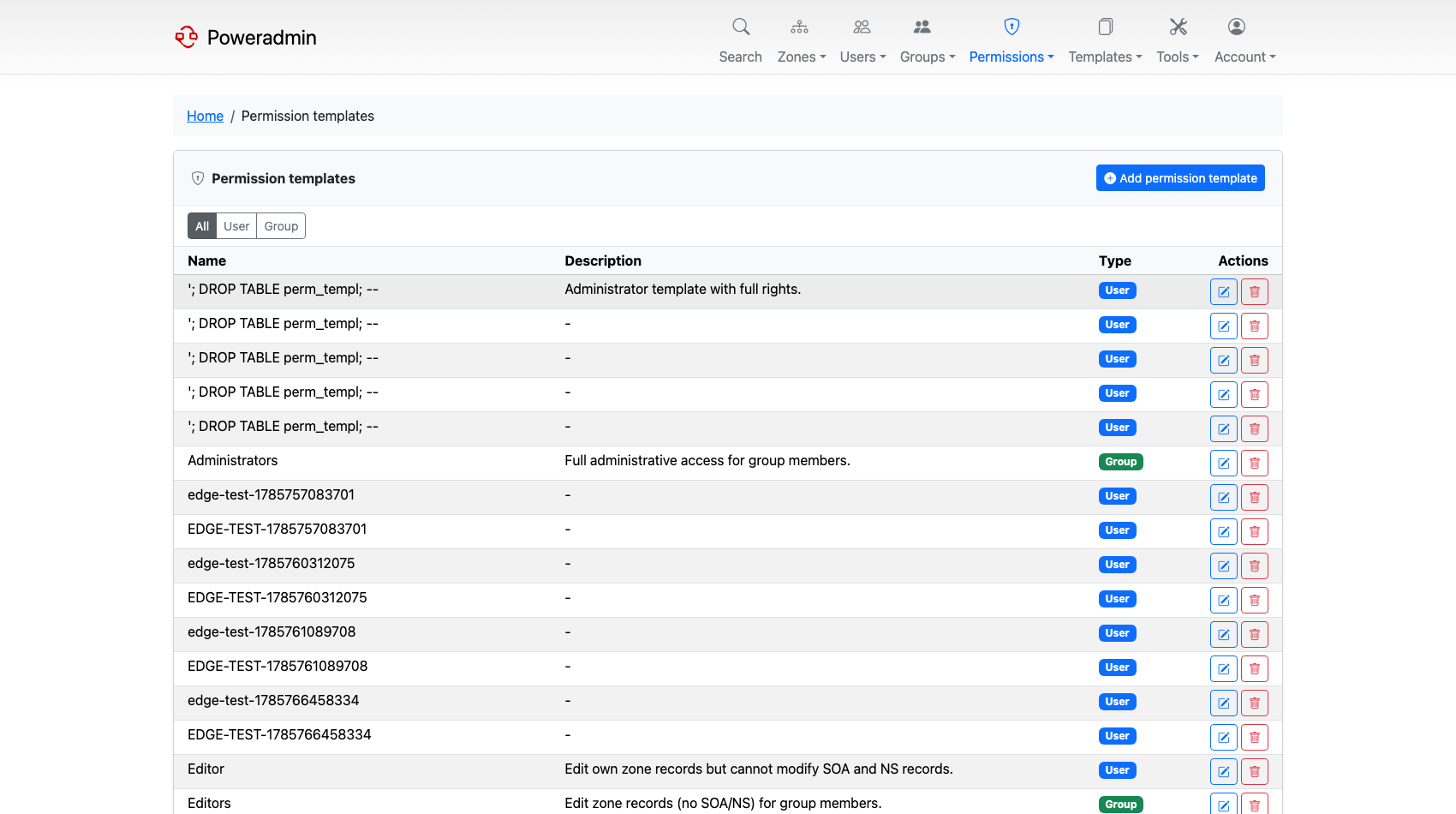The width and height of the screenshot is (1456, 814).
Task: Open the Groups dropdown
Action: point(927,40)
